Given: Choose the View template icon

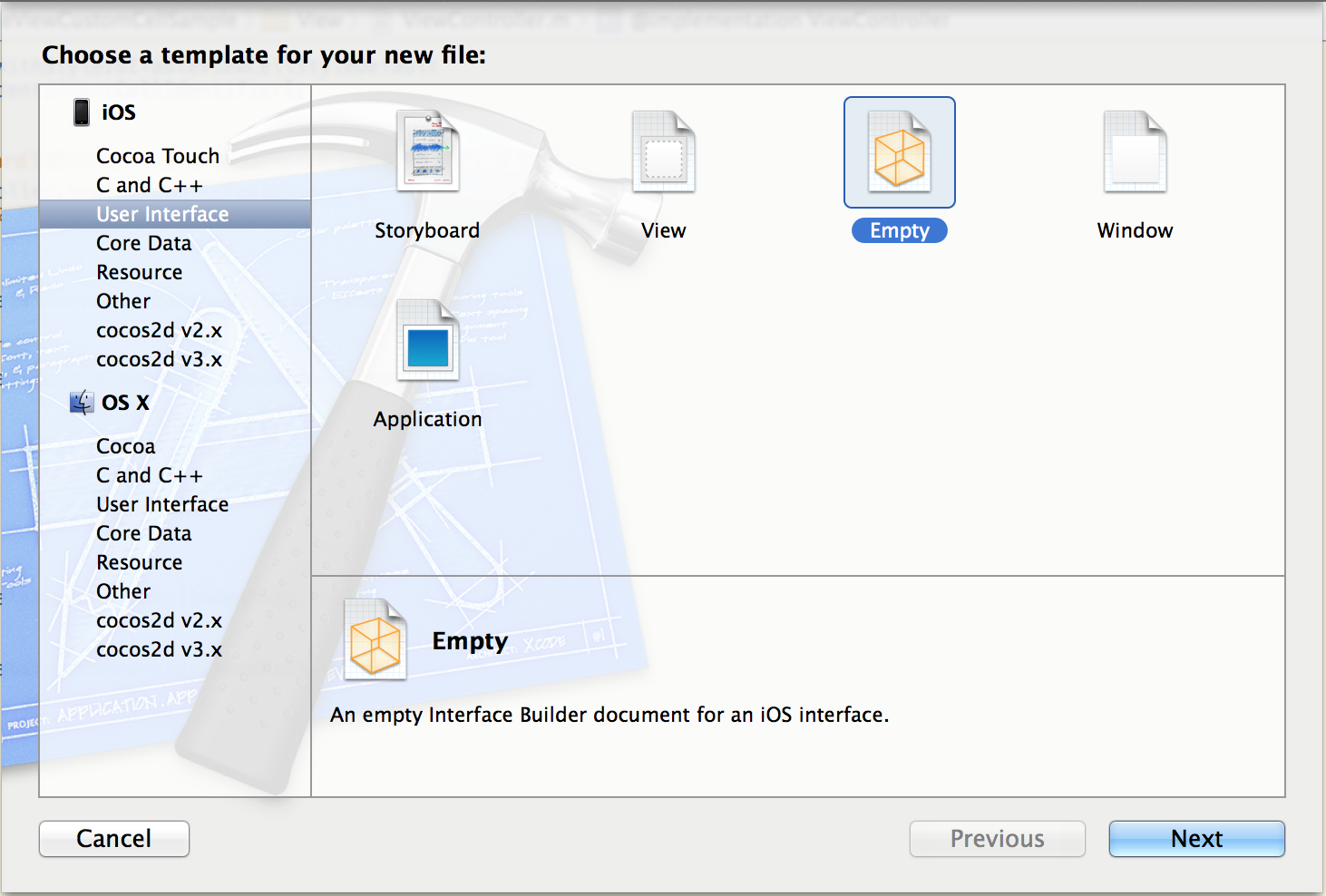Looking at the screenshot, I should [x=663, y=152].
